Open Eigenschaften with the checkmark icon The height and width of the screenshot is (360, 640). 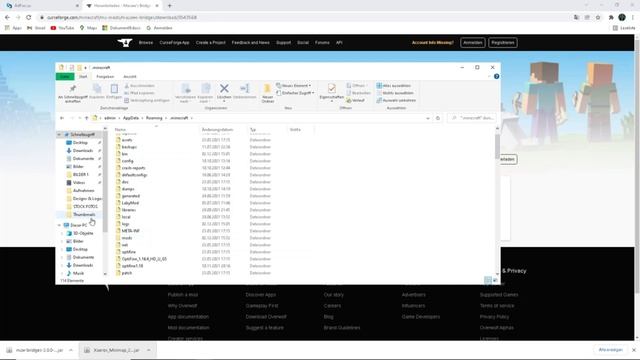(331, 88)
